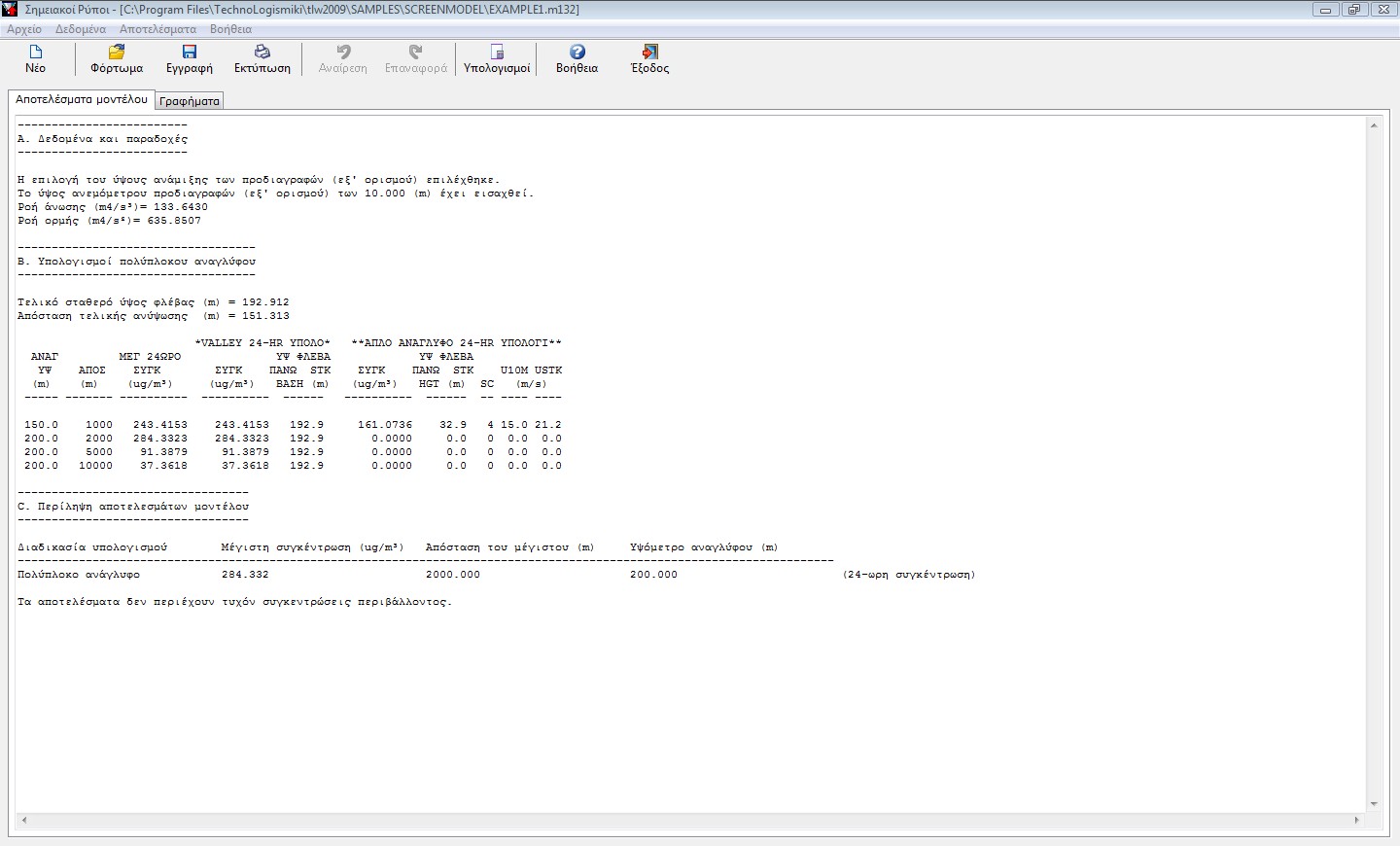Click the vertical scrollbar up arrow

pyautogui.click(x=1374, y=125)
